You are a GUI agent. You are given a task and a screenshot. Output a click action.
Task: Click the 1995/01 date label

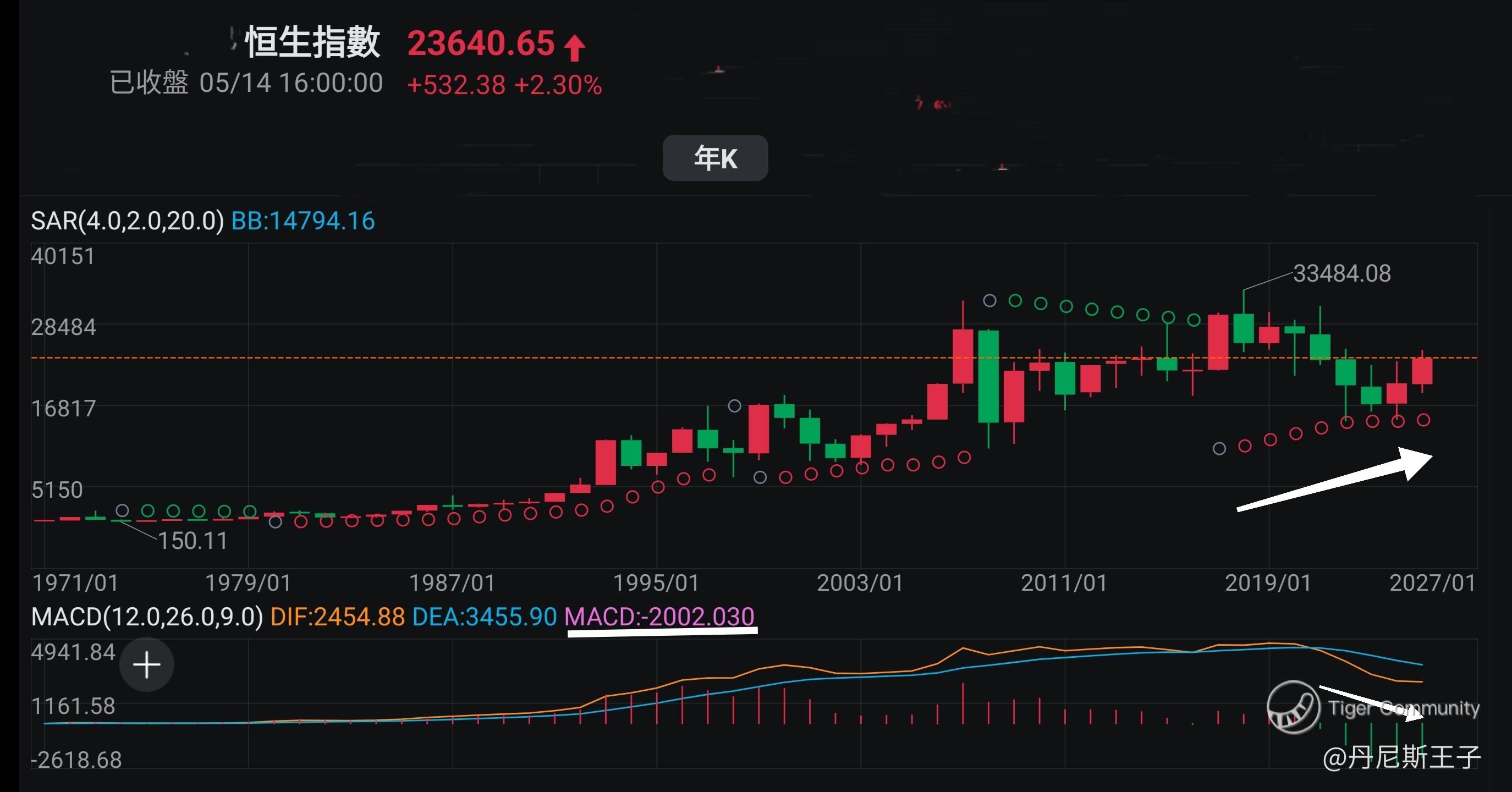click(656, 583)
